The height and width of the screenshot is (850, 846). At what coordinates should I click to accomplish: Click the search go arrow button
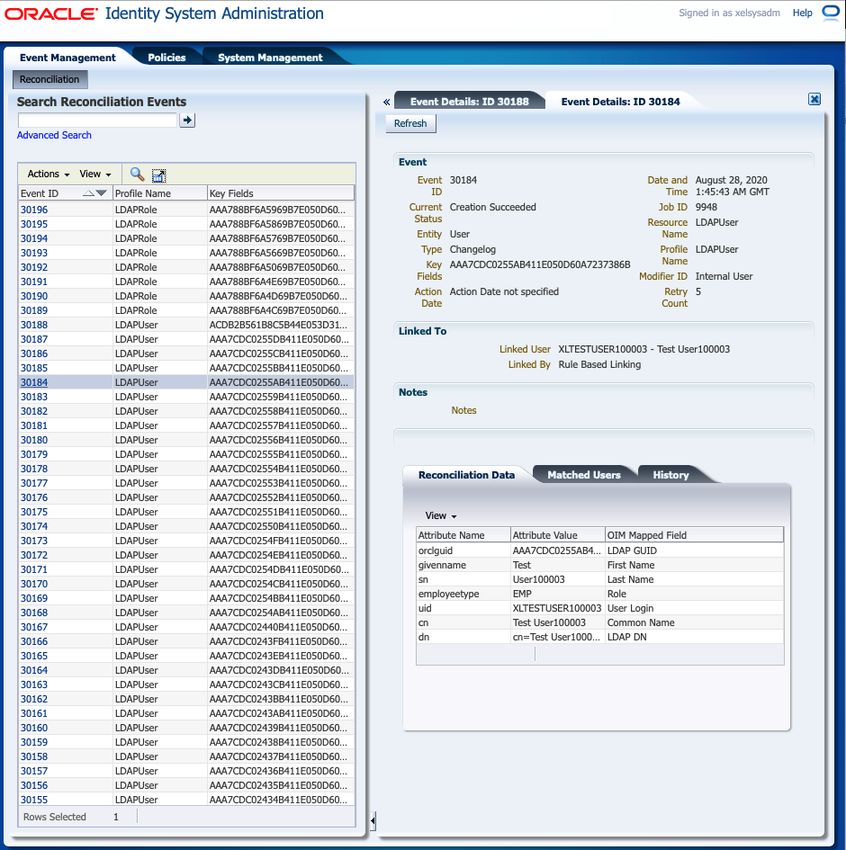(x=187, y=120)
